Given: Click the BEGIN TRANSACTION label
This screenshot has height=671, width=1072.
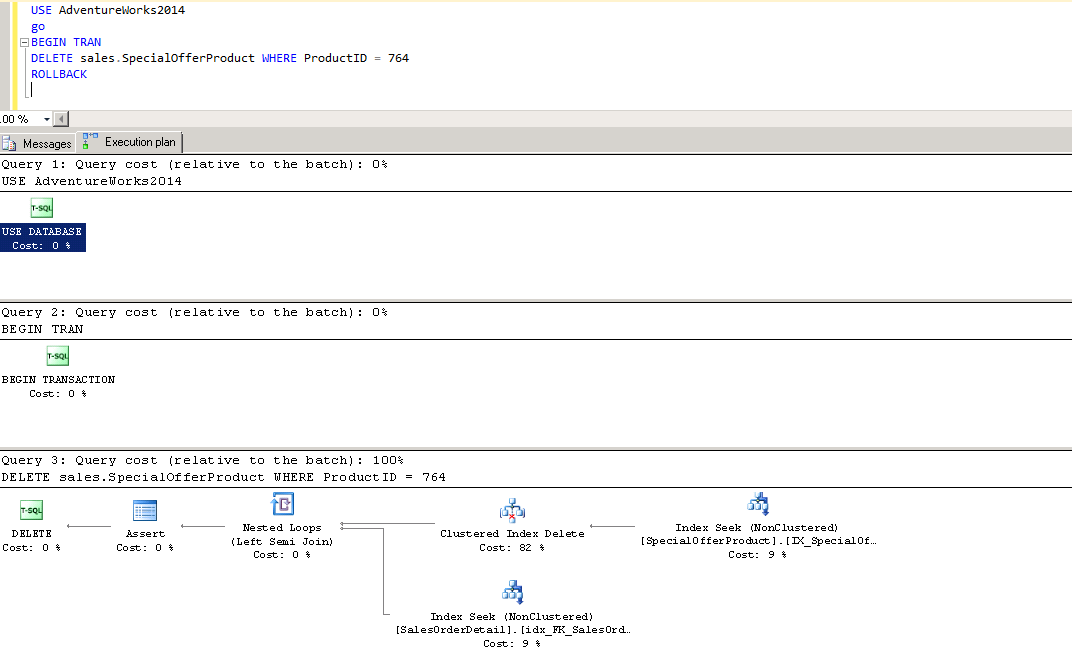Looking at the screenshot, I should point(58,380).
